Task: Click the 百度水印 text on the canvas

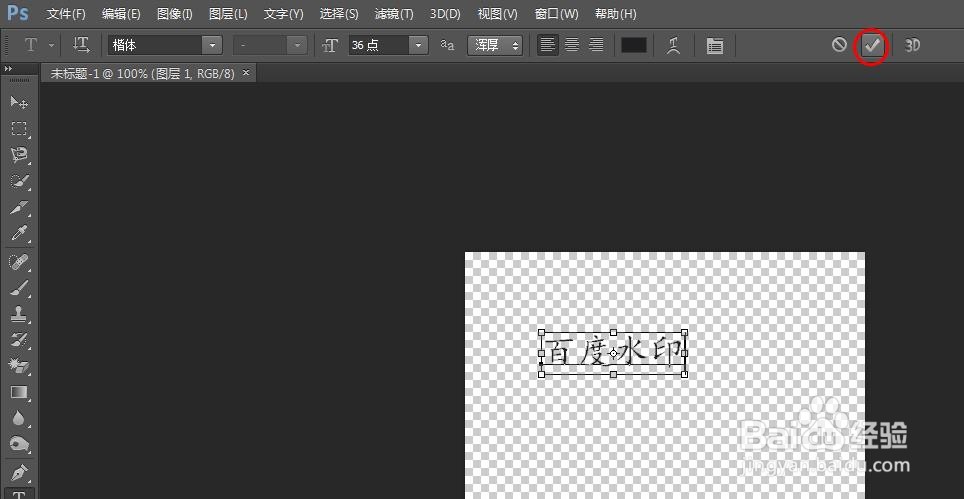Action: [613, 352]
